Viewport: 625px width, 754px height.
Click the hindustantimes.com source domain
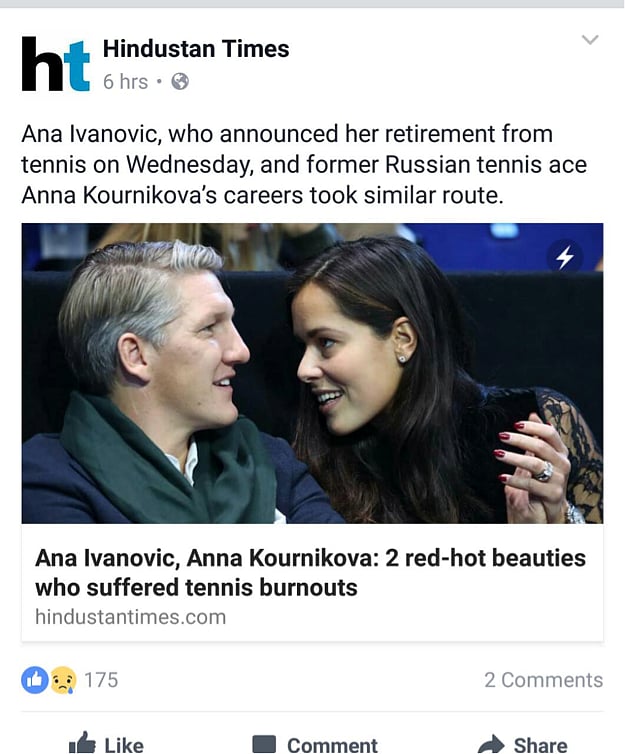click(x=130, y=617)
